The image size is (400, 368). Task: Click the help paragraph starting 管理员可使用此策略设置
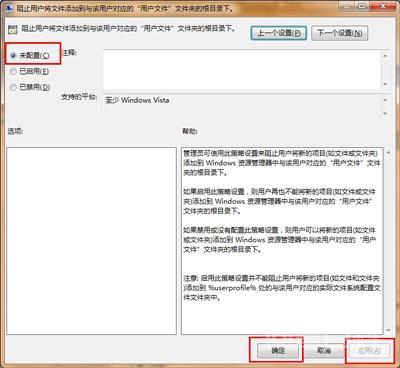click(282, 163)
